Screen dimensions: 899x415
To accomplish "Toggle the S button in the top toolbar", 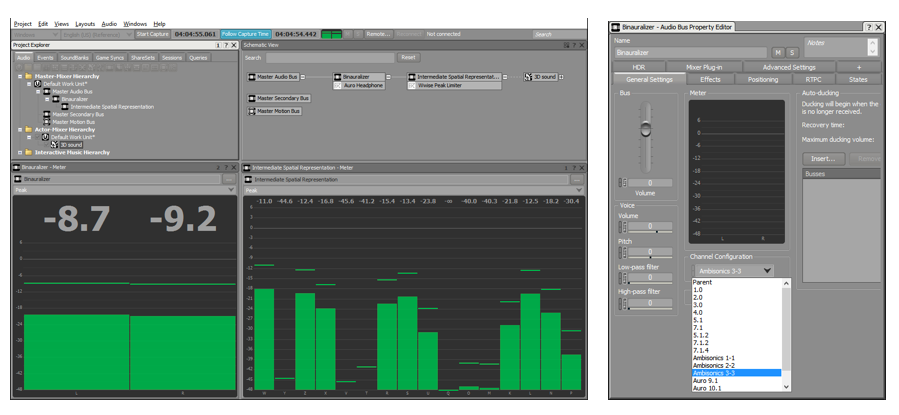I will pos(358,34).
